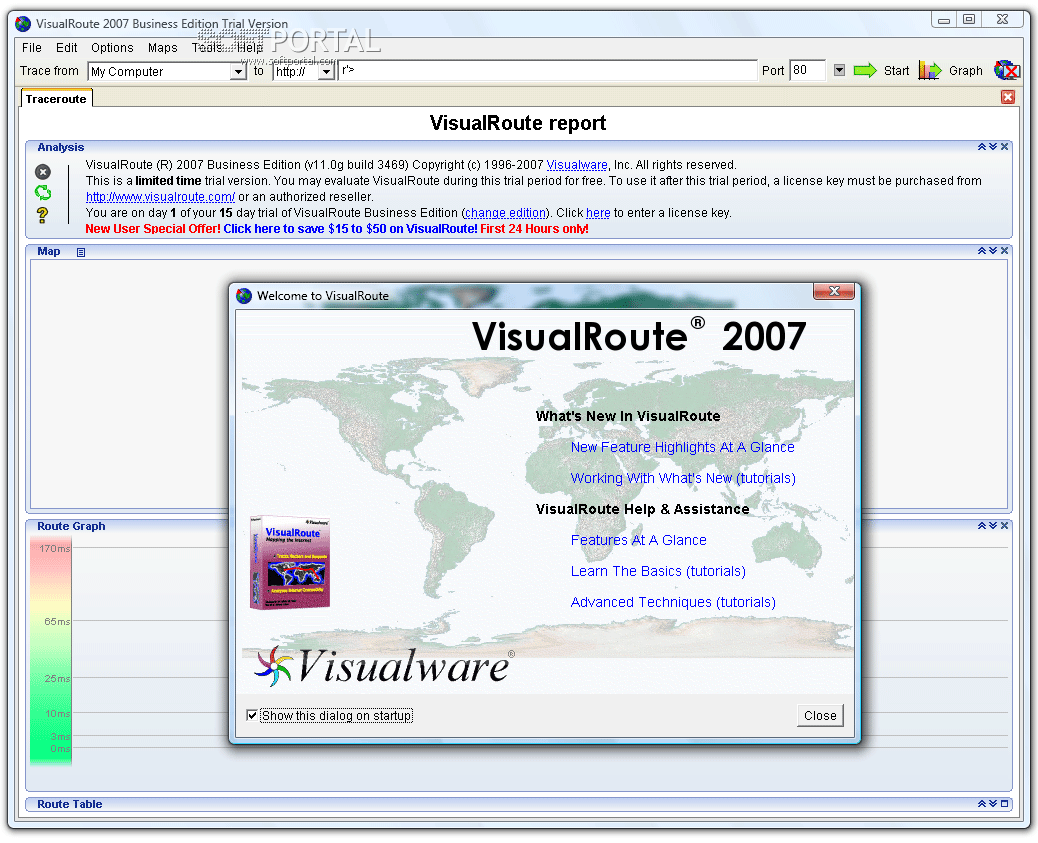
Task: Click the VisualRoute product box image
Action: (x=290, y=563)
